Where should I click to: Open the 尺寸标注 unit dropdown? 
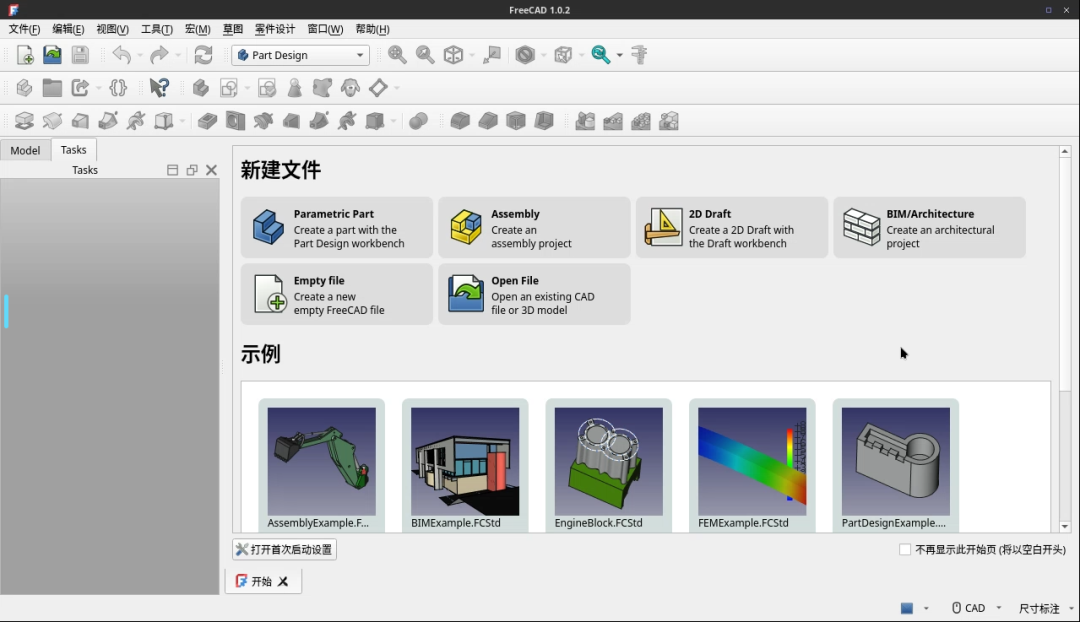1041,607
